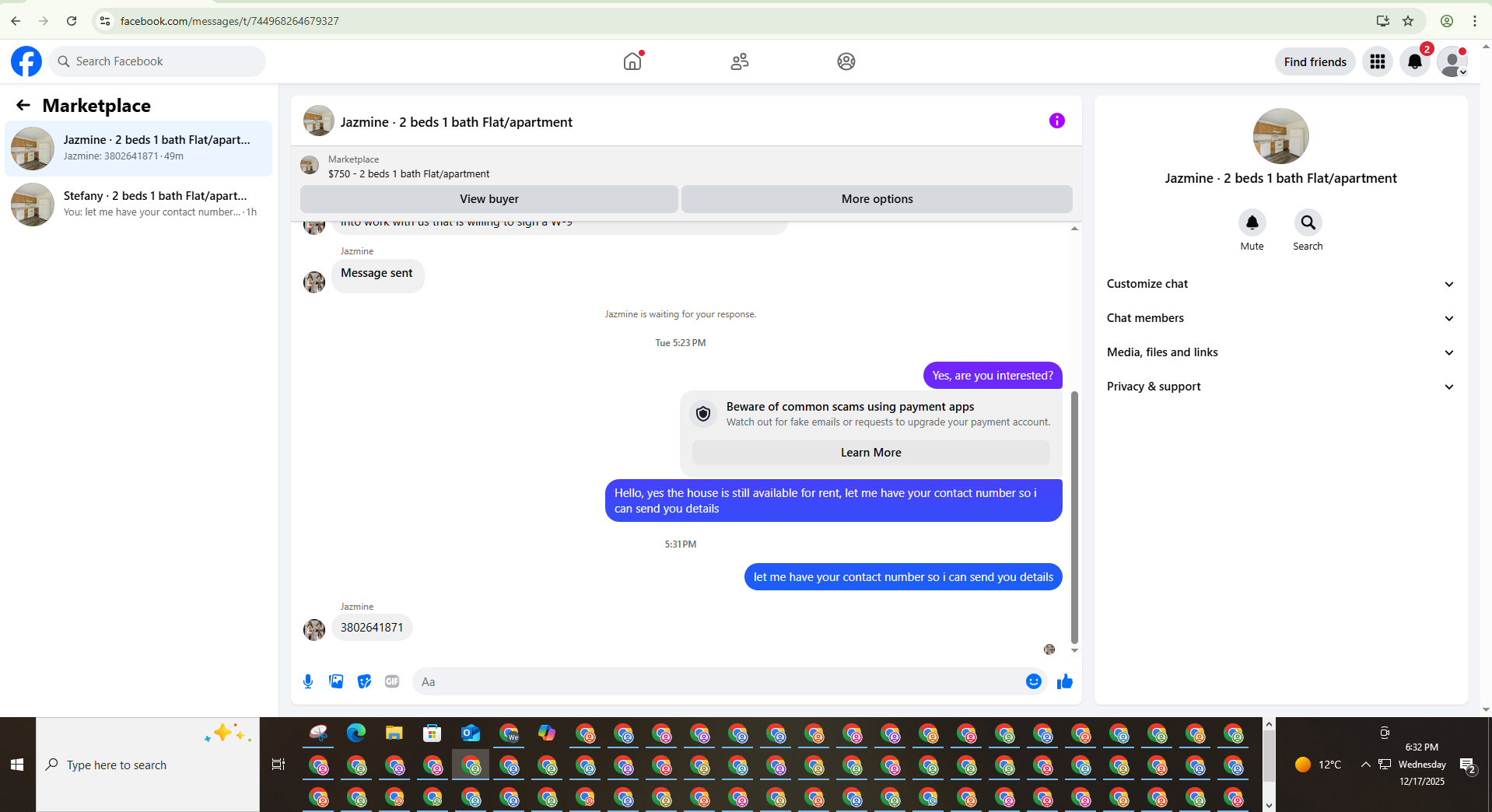Open the weather widget showing 12°C
Image resolution: width=1492 pixels, height=812 pixels.
[x=1318, y=765]
